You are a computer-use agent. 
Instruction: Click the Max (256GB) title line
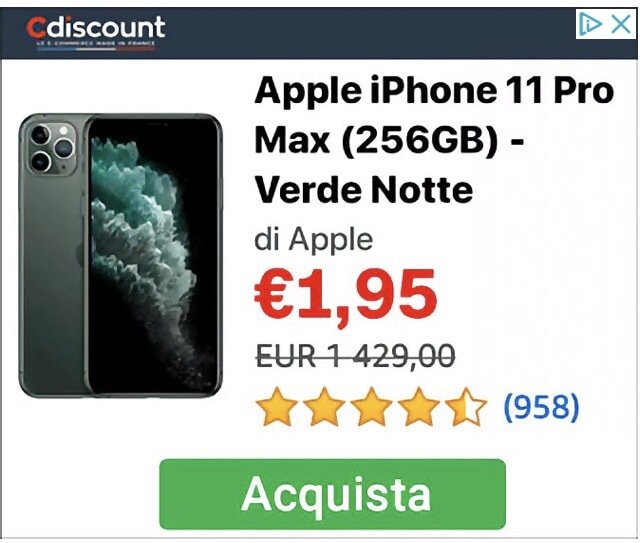click(x=389, y=141)
